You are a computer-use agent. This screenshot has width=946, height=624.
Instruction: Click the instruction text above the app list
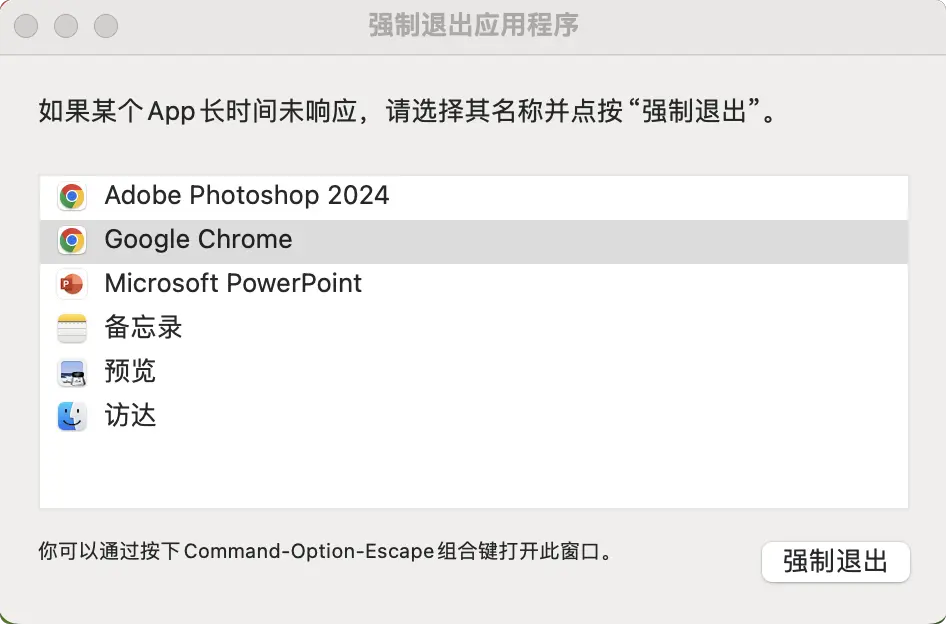coord(407,111)
